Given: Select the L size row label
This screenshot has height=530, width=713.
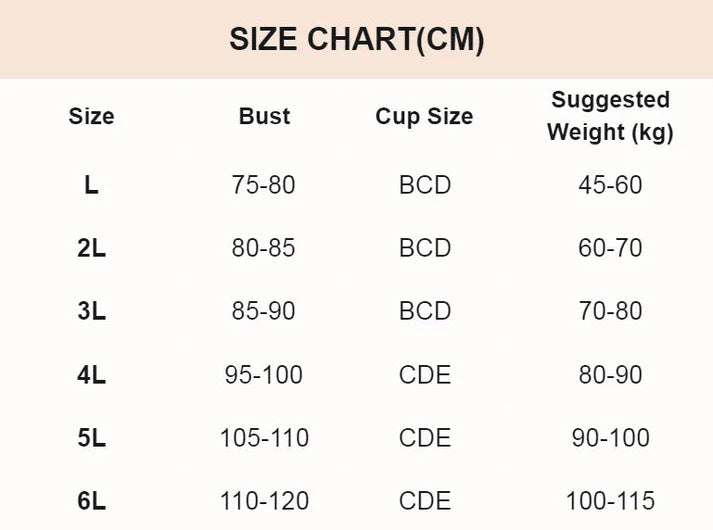Looking at the screenshot, I should (91, 185).
